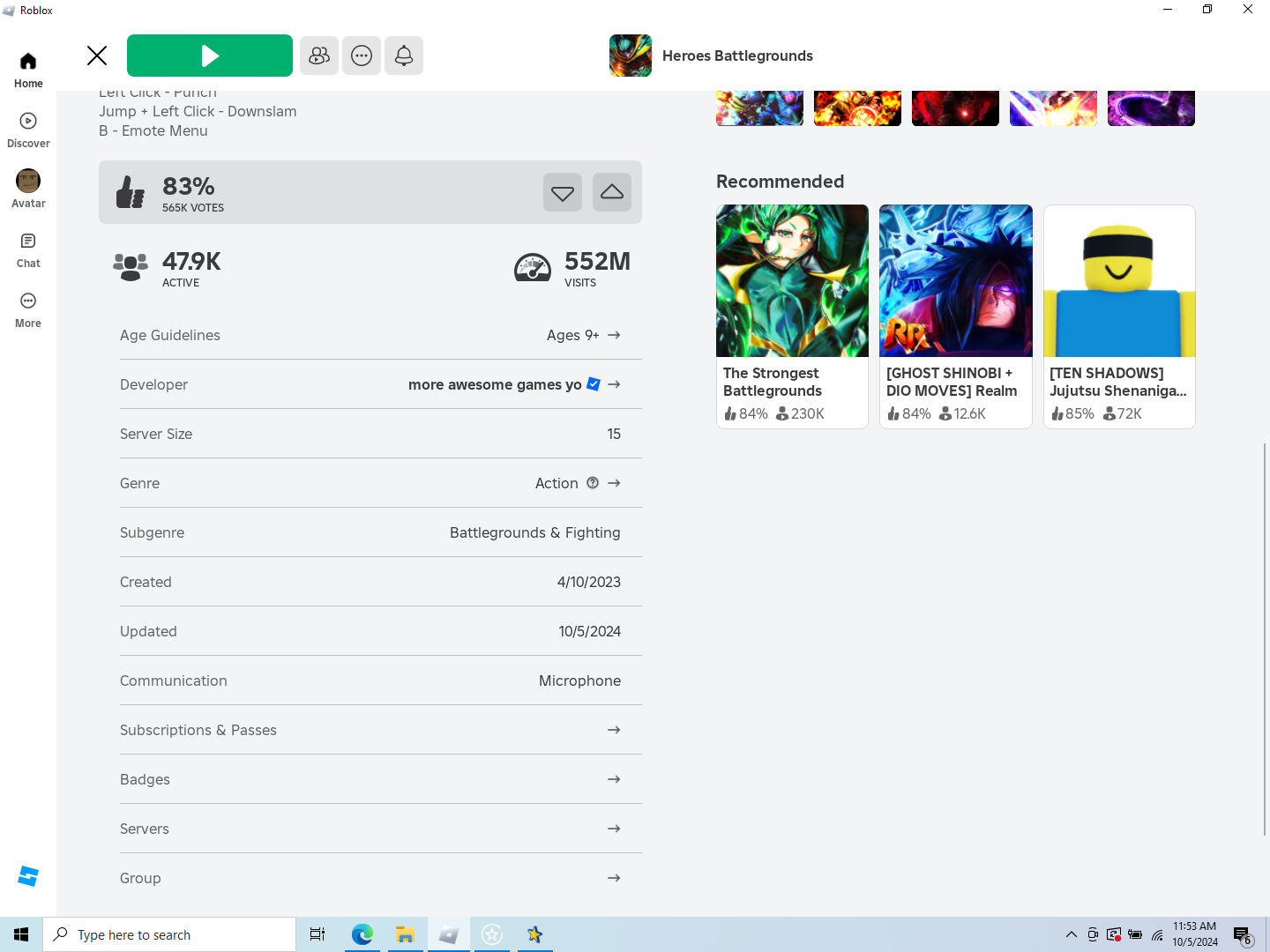Open the GHOST SHINOBI Realm game thumbnail
The height and width of the screenshot is (952, 1270).
point(956,281)
